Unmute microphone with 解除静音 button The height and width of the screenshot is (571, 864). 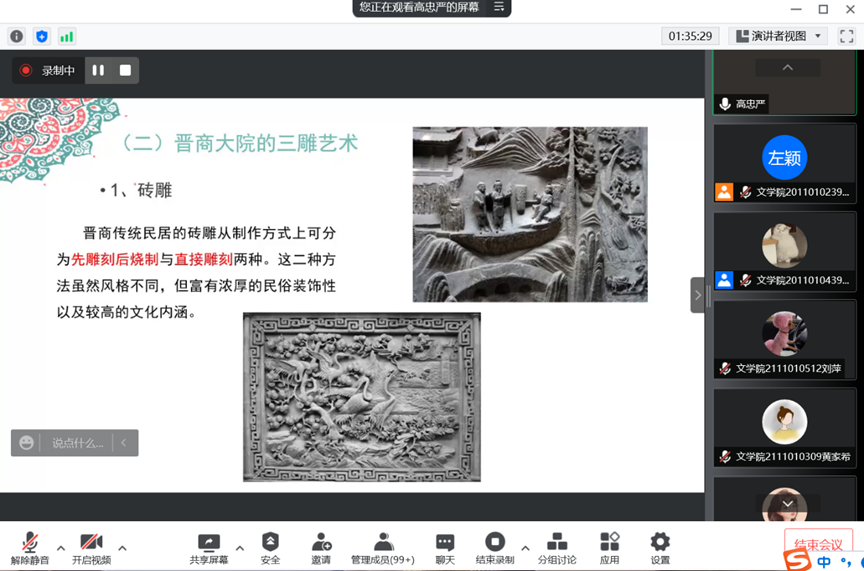pyautogui.click(x=29, y=547)
